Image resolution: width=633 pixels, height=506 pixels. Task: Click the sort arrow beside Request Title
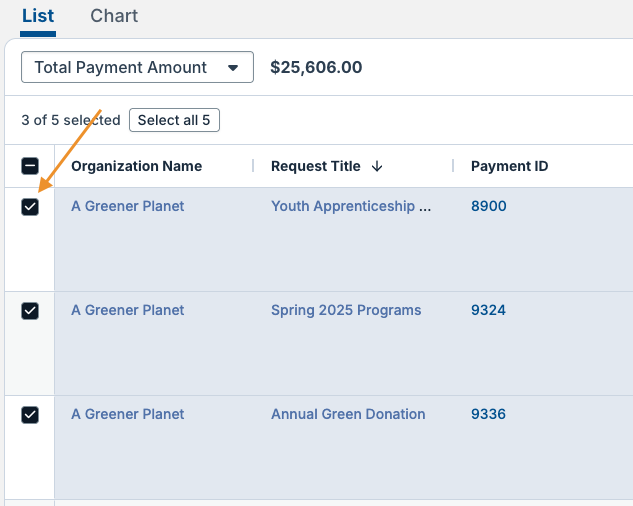377,167
